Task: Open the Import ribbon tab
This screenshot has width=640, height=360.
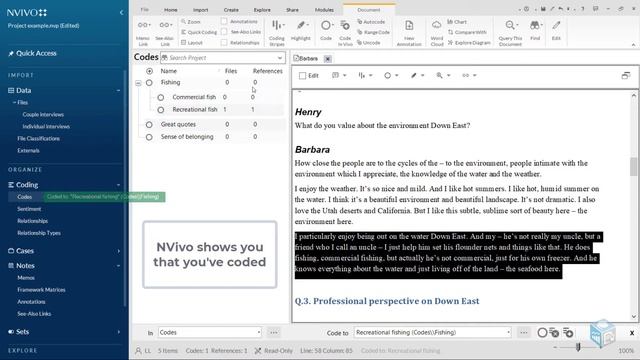Action: coord(200,10)
